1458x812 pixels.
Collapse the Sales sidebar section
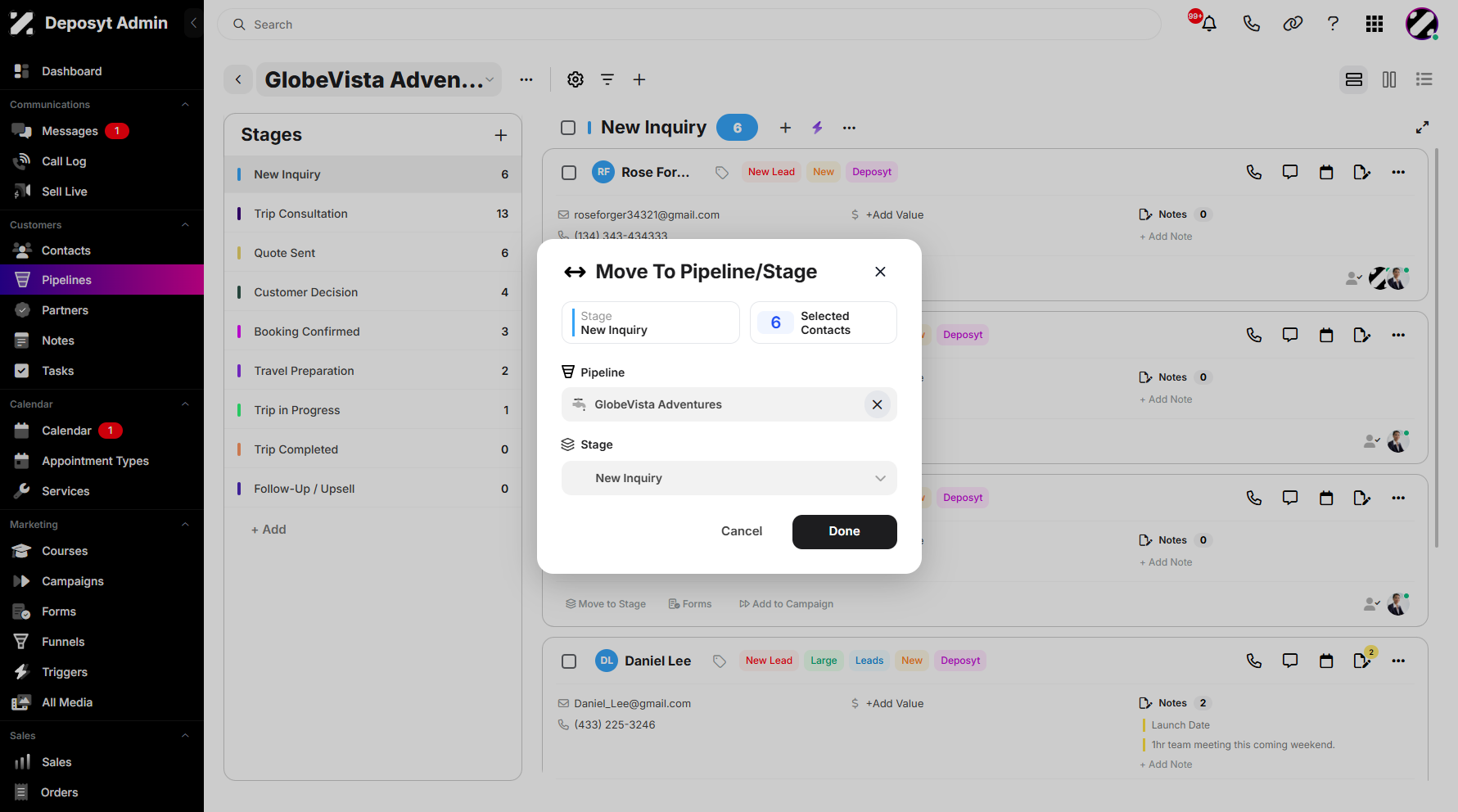[185, 736]
